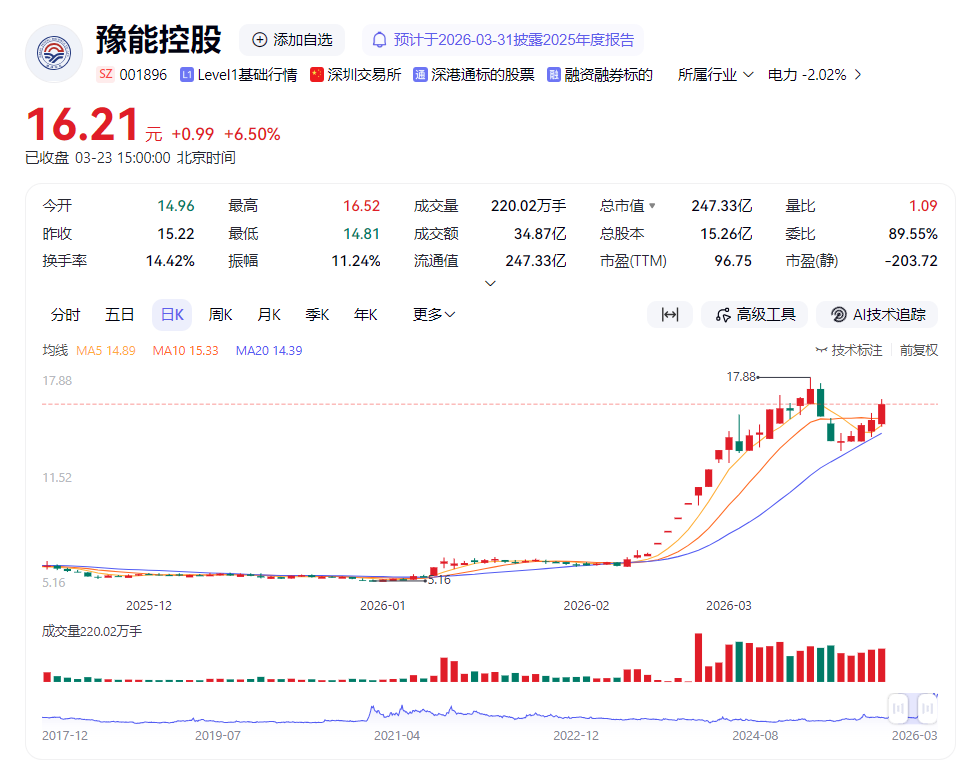This screenshot has height=772, width=966.
Task: Toggle the 总市值 dropdown triangle
Action: (x=652, y=206)
